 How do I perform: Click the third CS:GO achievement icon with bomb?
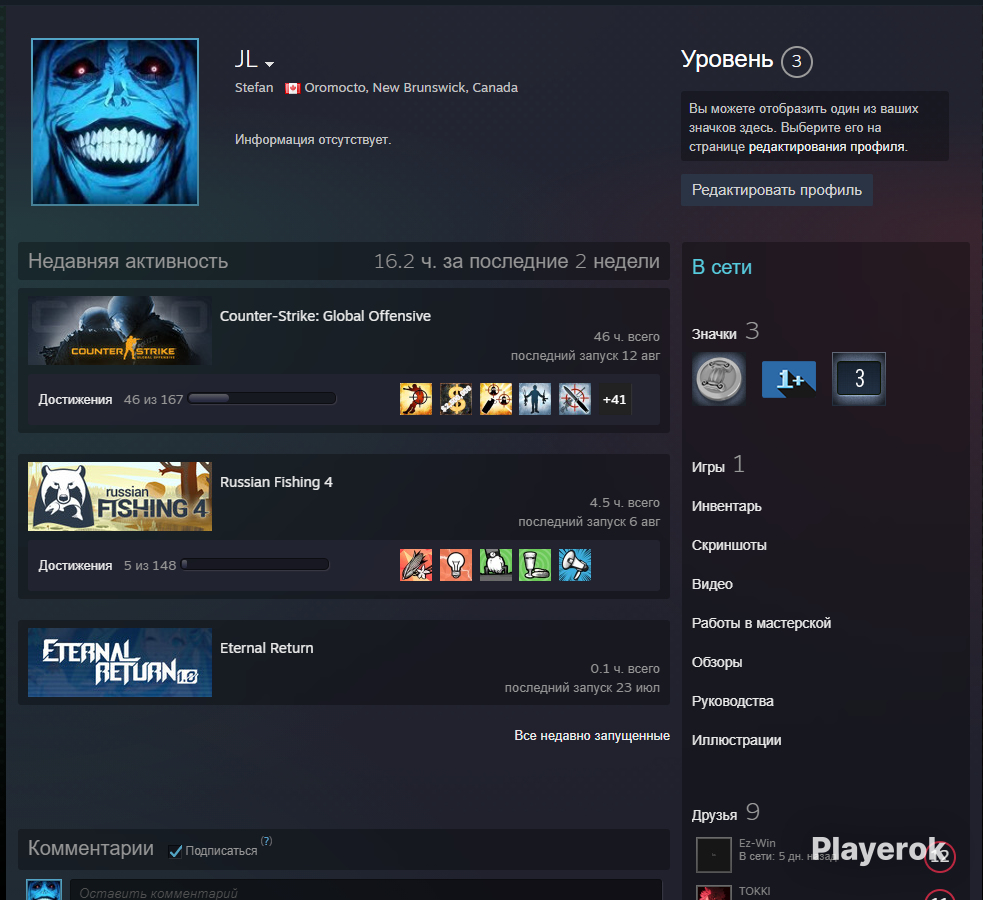click(x=496, y=399)
